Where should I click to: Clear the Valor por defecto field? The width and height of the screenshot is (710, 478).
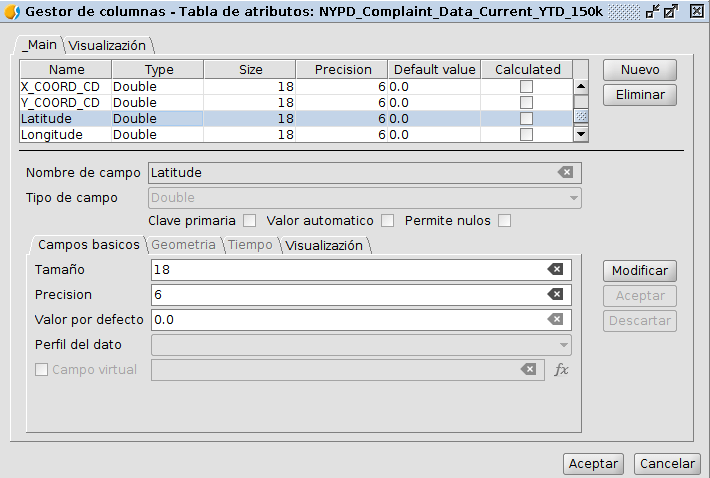point(555,319)
